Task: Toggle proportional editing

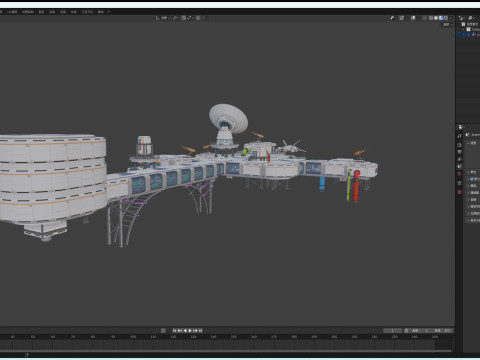Action: point(198,18)
